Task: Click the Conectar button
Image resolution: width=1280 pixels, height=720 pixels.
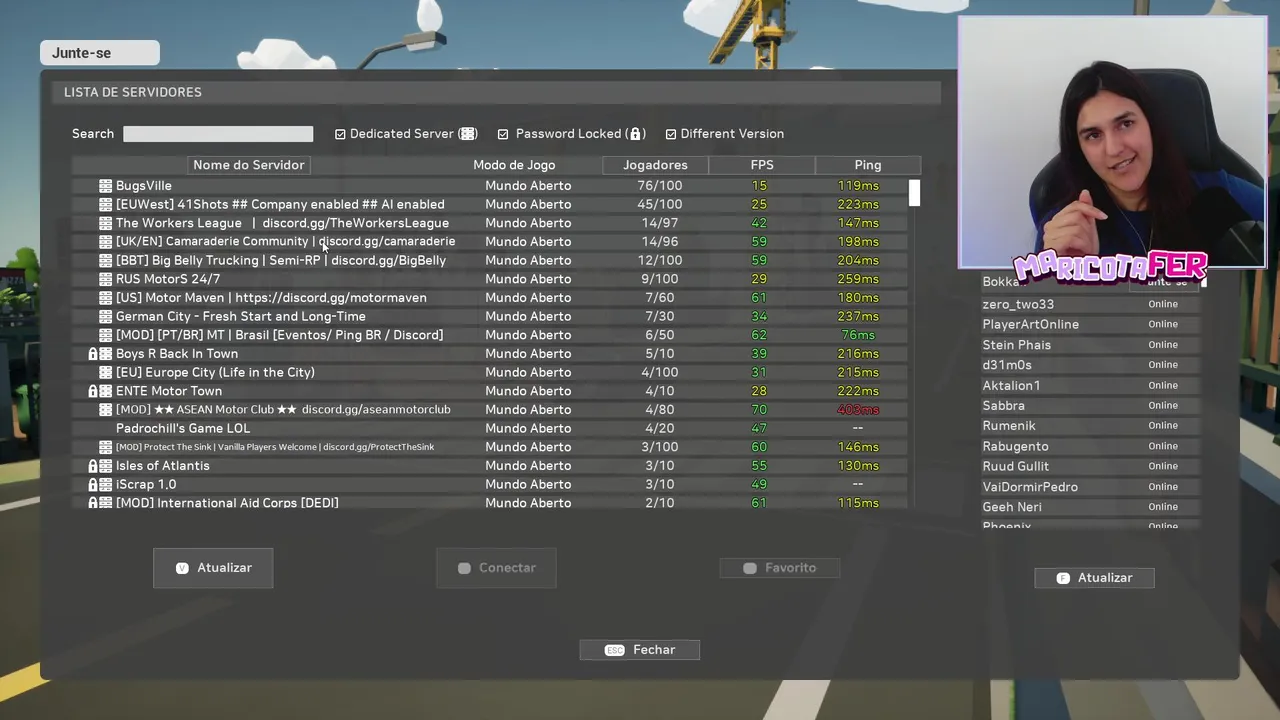Action: [x=496, y=568]
